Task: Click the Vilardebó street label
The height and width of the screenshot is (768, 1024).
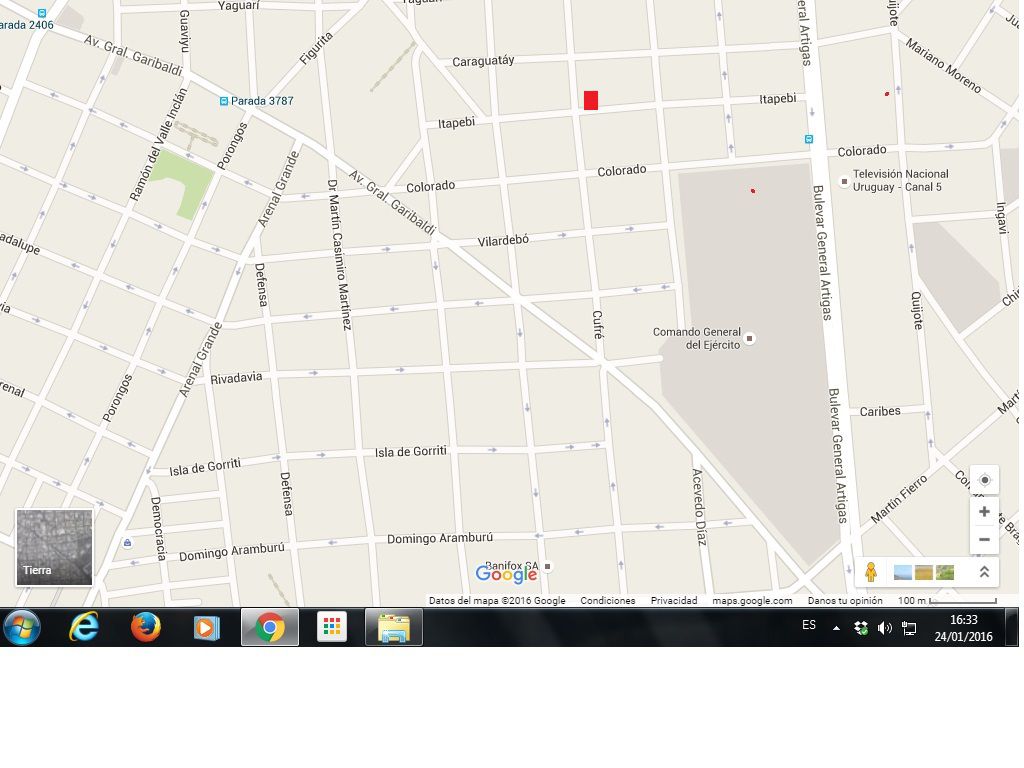Action: pyautogui.click(x=503, y=241)
